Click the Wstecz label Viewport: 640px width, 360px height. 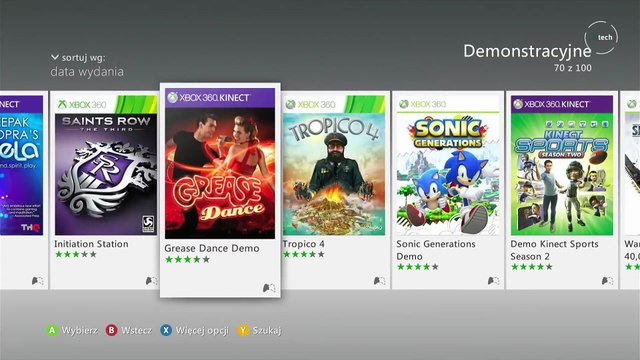tap(136, 330)
